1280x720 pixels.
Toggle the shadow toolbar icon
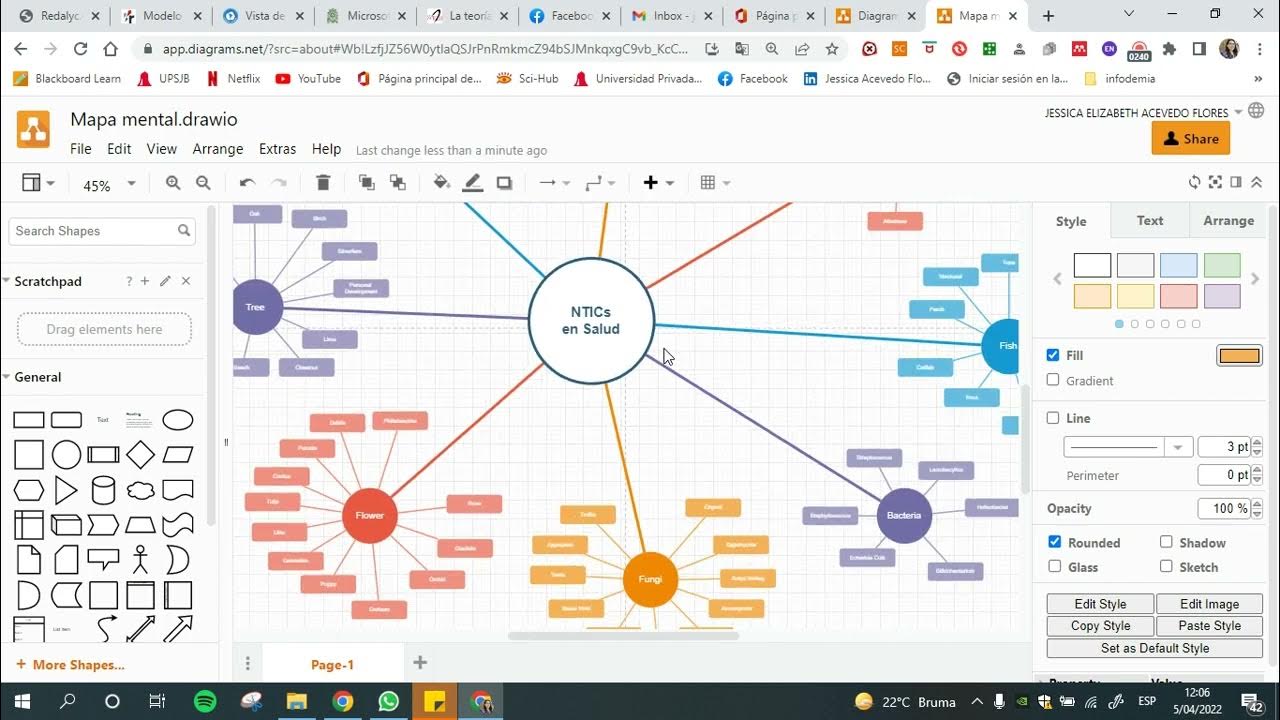pos(504,183)
